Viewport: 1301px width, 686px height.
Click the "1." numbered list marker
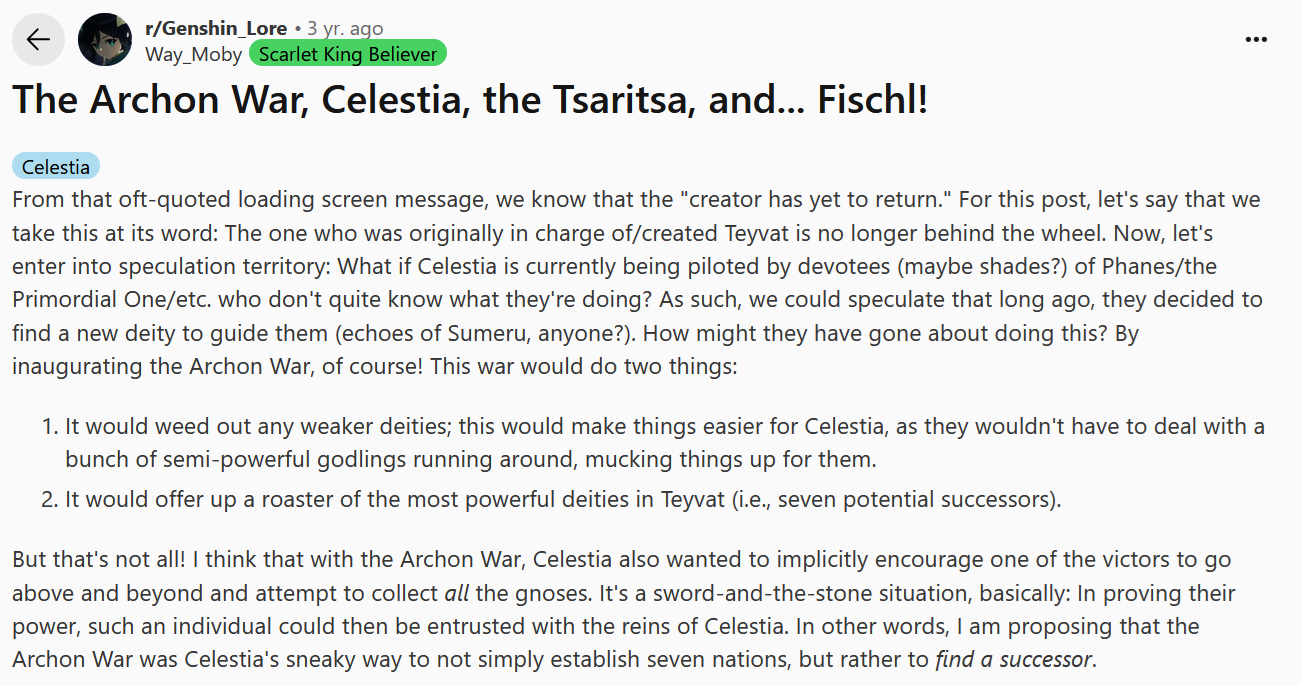[x=50, y=427]
